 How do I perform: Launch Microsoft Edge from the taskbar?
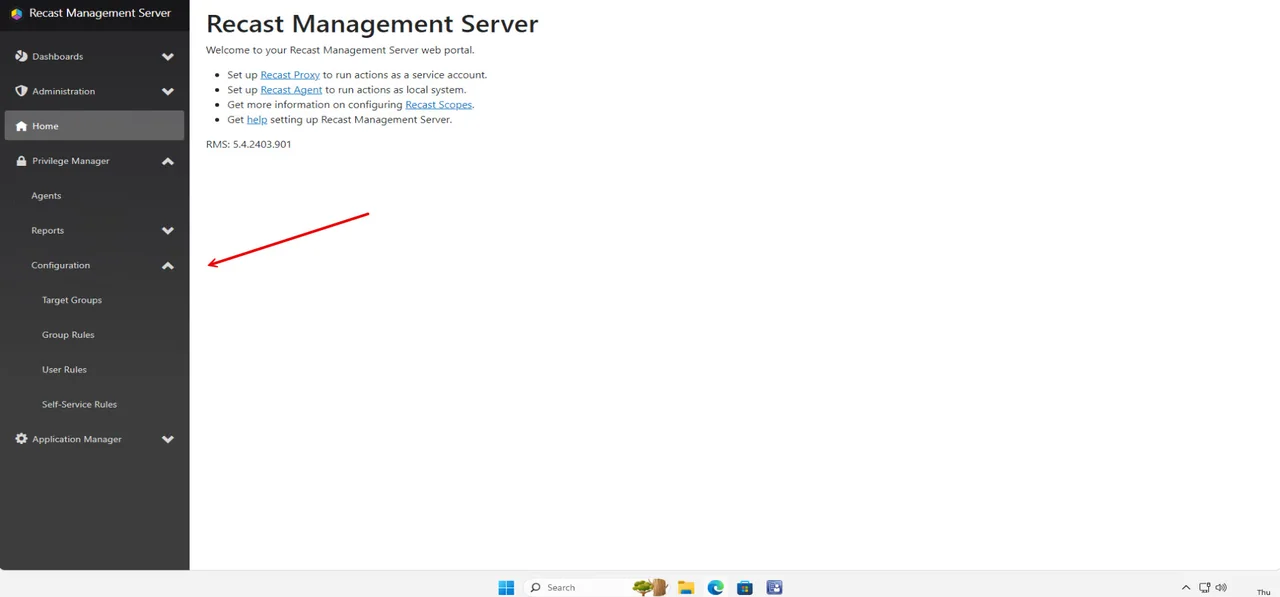click(x=715, y=587)
